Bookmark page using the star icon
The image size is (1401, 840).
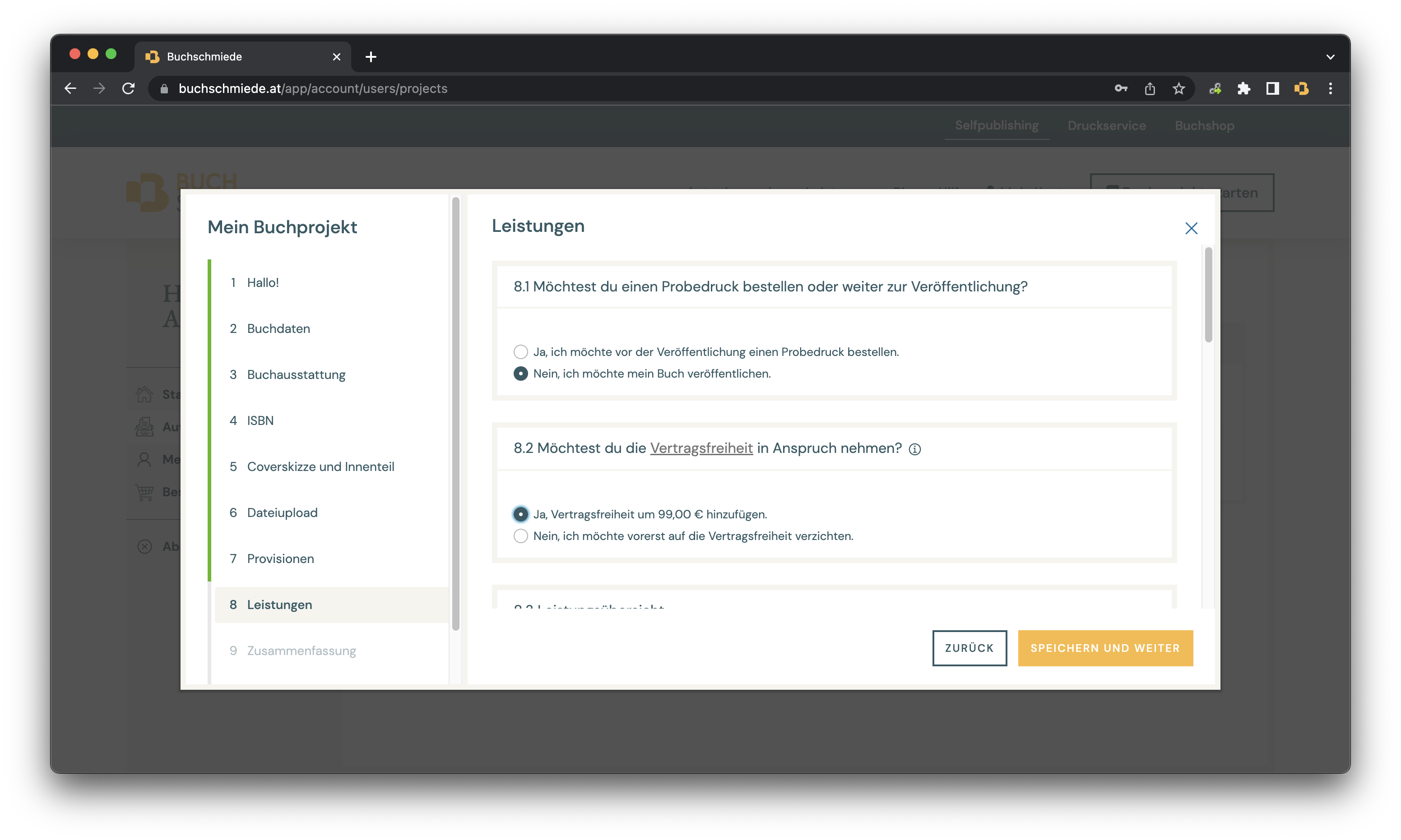[1178, 88]
